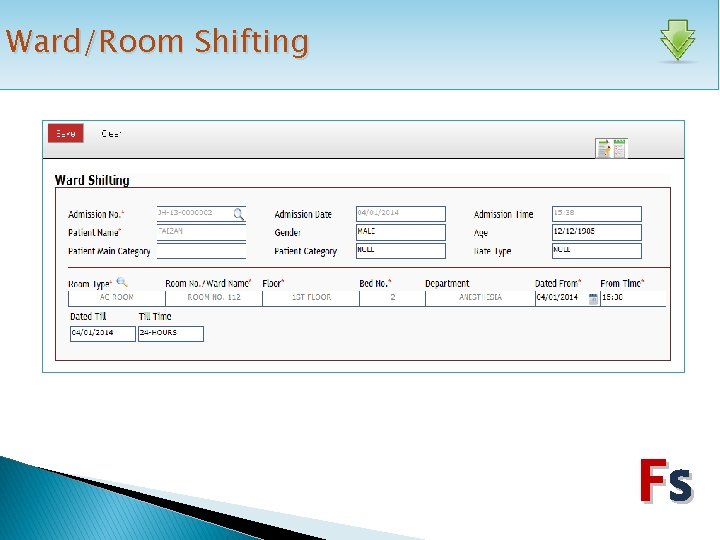Select the ROOM NO. 112 cell

[214, 298]
